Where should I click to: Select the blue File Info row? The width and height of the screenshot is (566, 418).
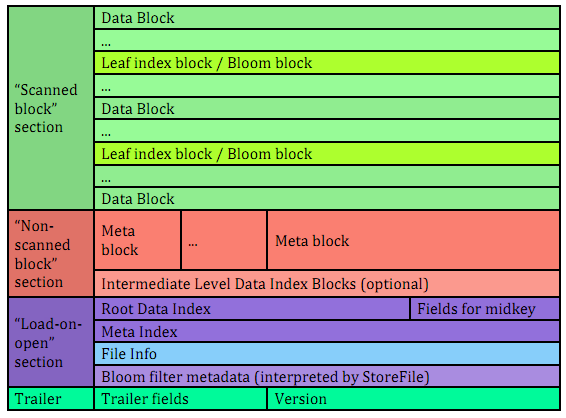click(x=327, y=354)
